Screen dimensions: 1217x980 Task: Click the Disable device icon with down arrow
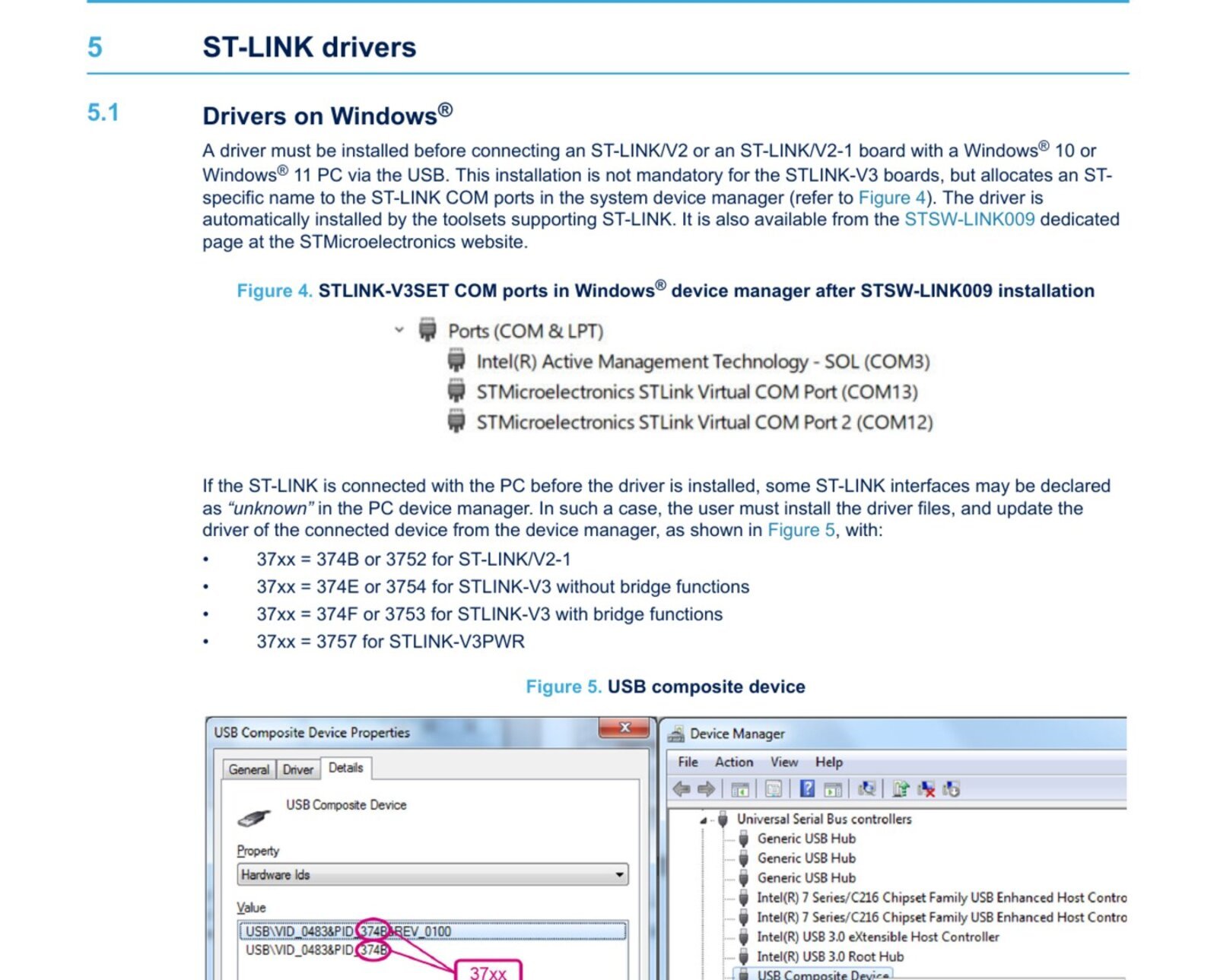pos(951,789)
